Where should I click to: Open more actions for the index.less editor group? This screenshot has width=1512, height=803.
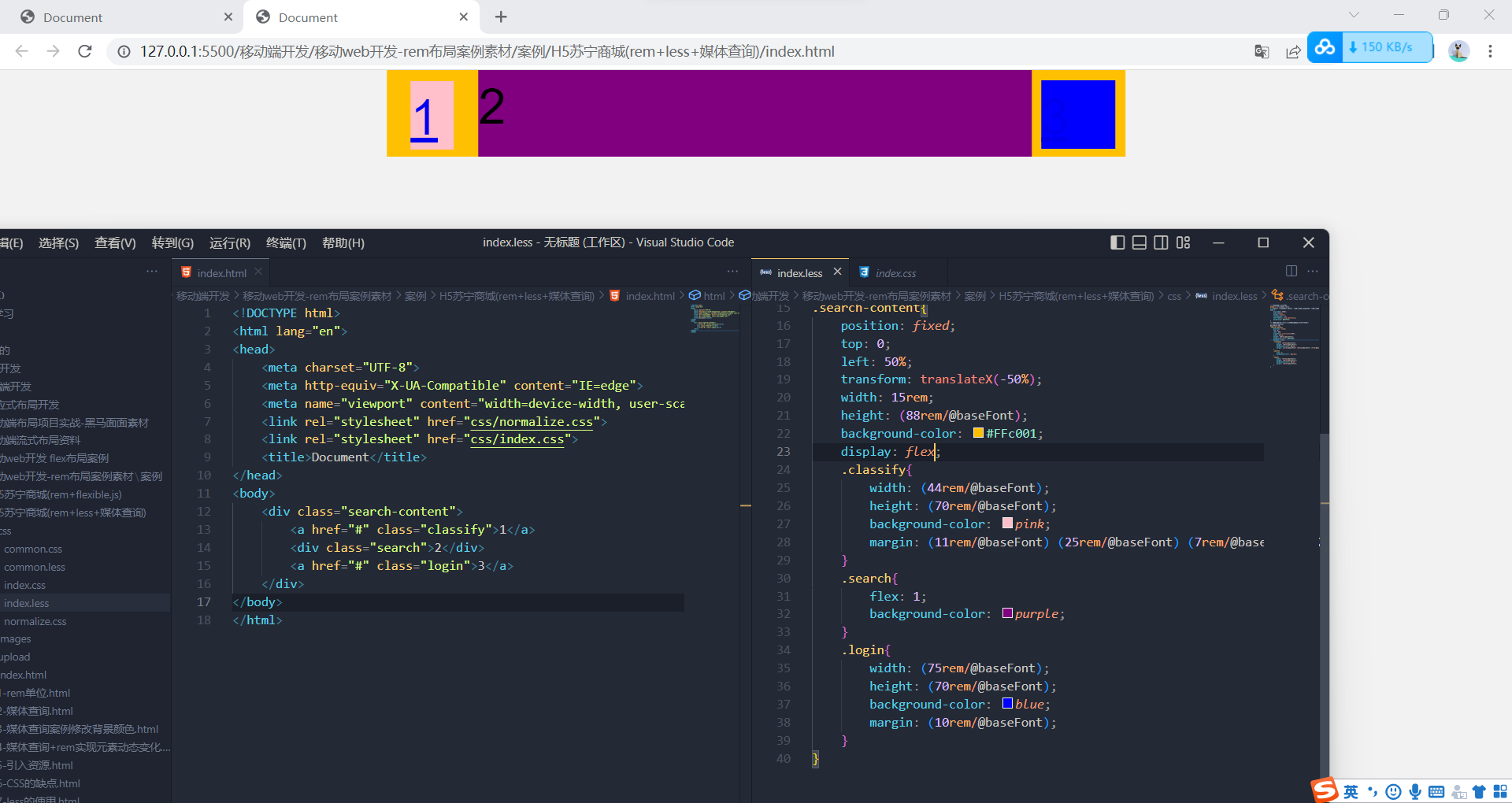1313,271
